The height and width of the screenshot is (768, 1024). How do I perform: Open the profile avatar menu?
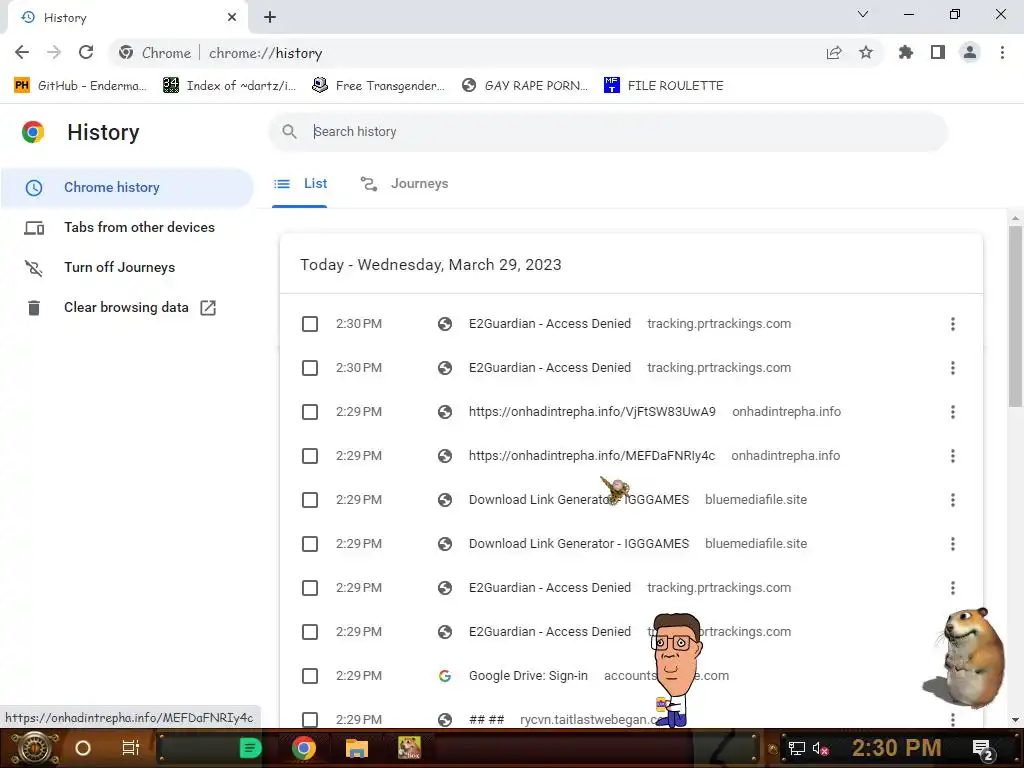tap(970, 53)
